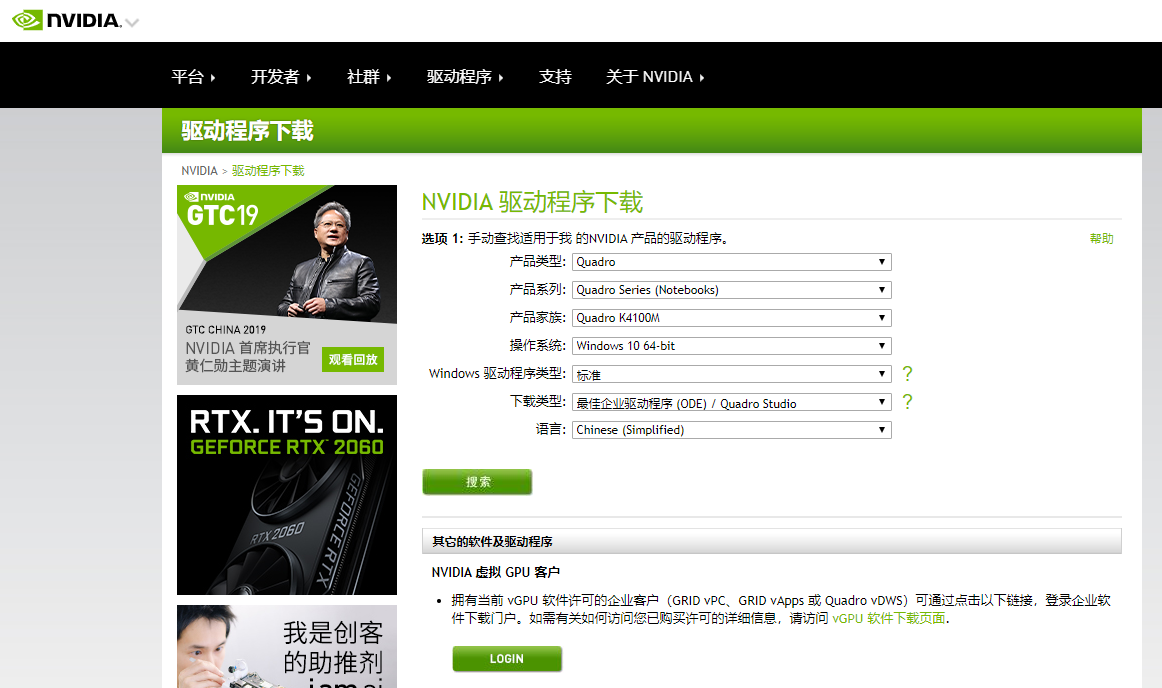Open the 语言 dropdown showing Chinese (Simplified)
The width and height of the screenshot is (1162, 688).
pos(731,430)
